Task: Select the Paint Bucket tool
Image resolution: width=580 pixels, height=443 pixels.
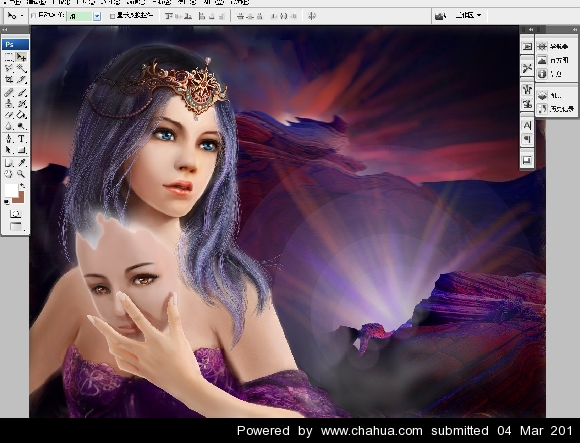Action: (x=21, y=115)
